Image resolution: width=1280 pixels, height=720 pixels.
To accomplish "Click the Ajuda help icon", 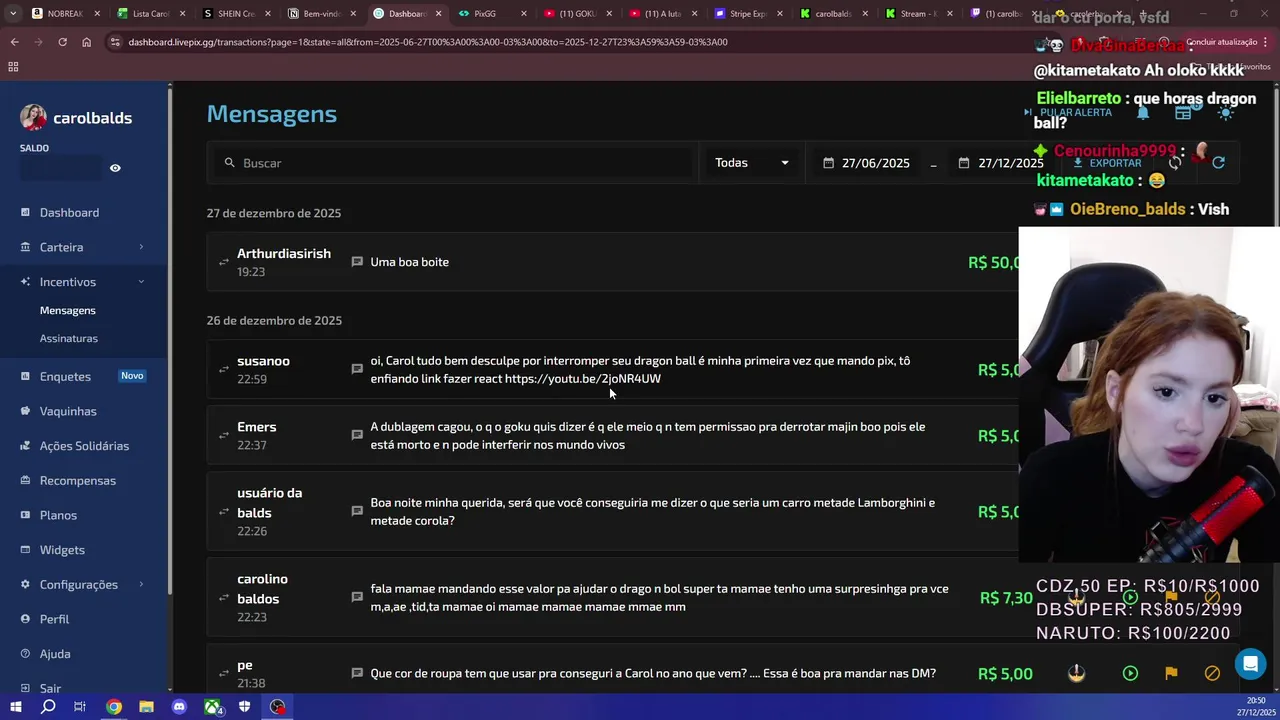I will point(25,654).
